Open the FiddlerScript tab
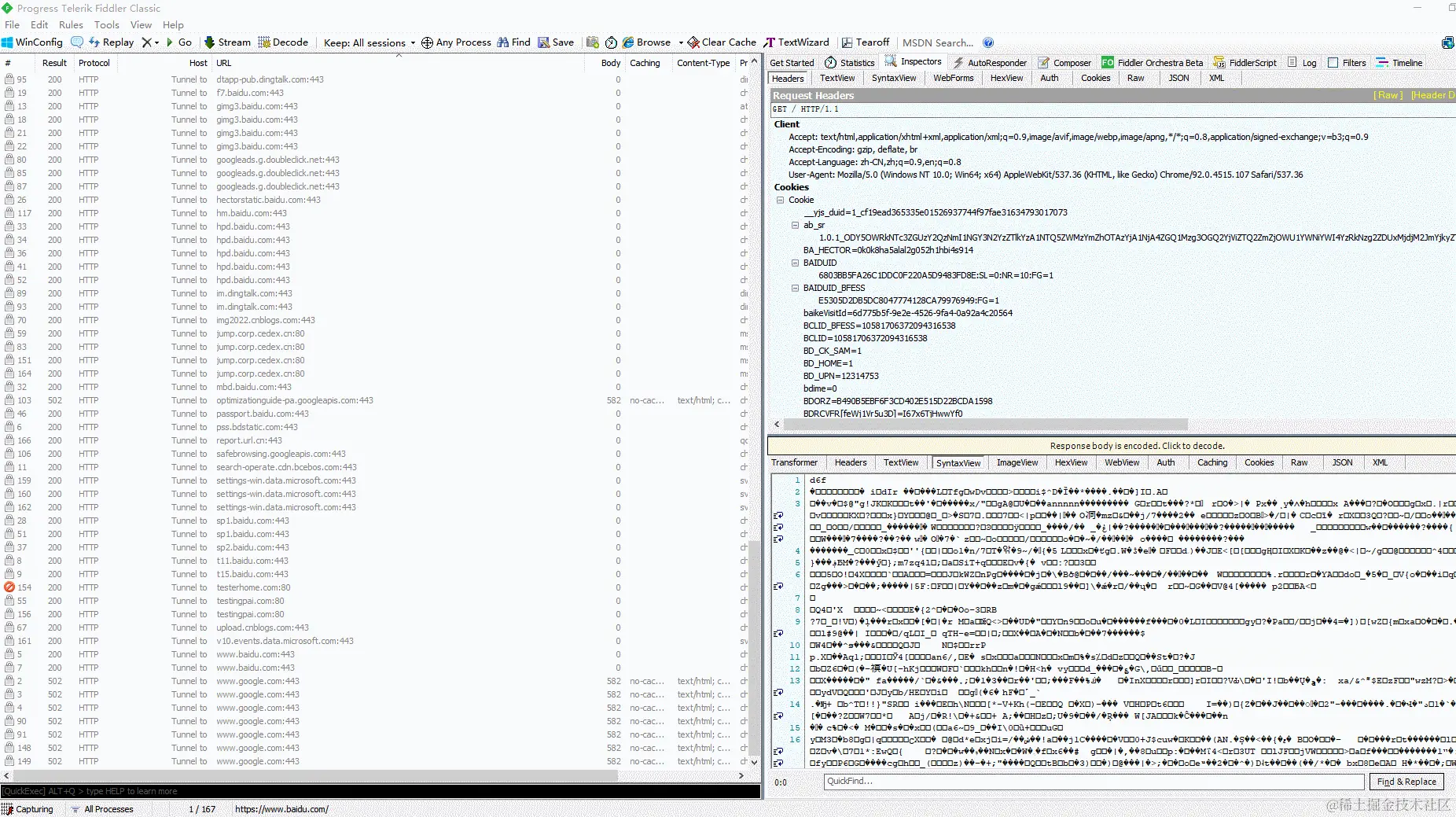 pyautogui.click(x=1245, y=63)
